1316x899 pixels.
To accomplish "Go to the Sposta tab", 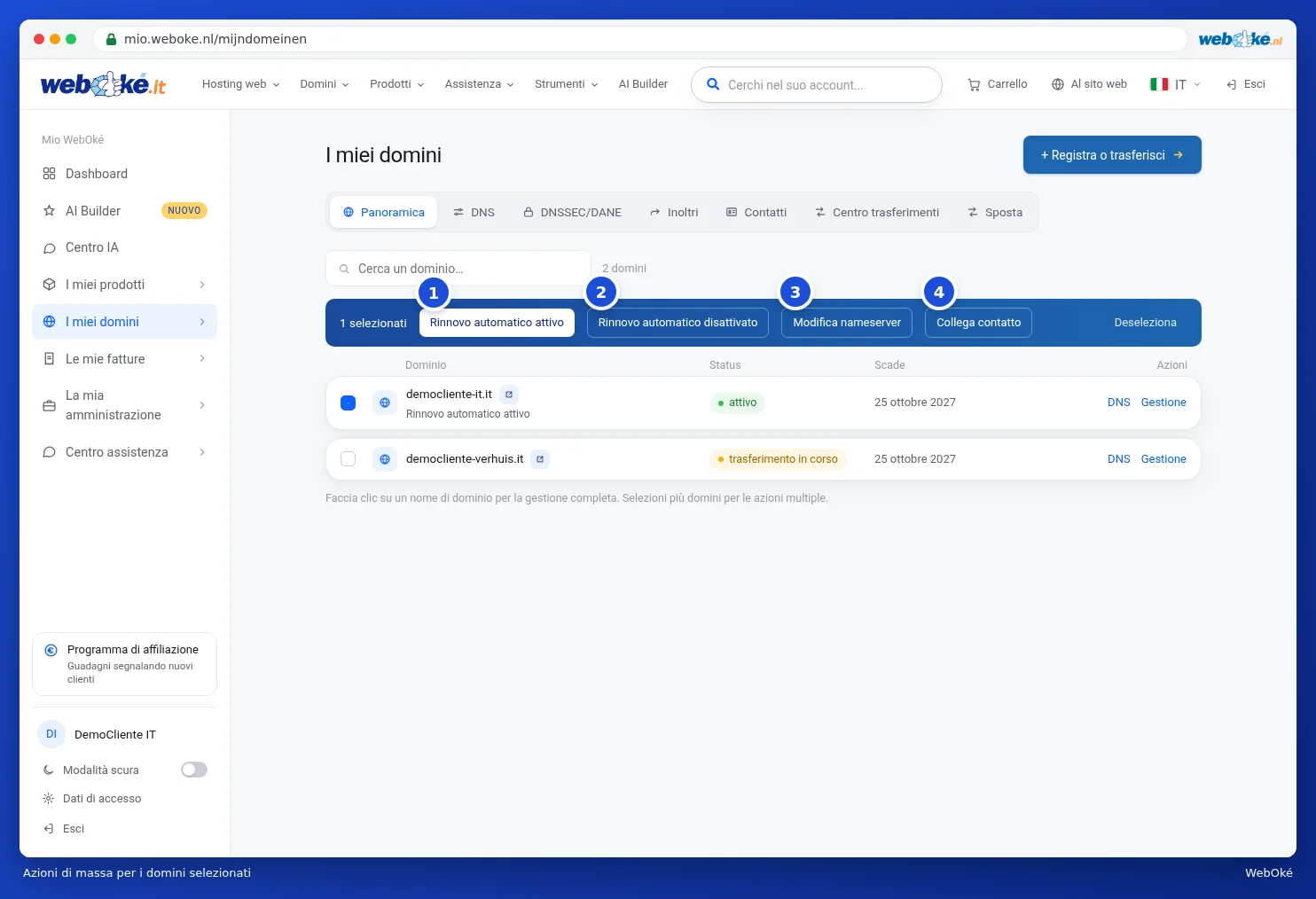I will pyautogui.click(x=995, y=213).
